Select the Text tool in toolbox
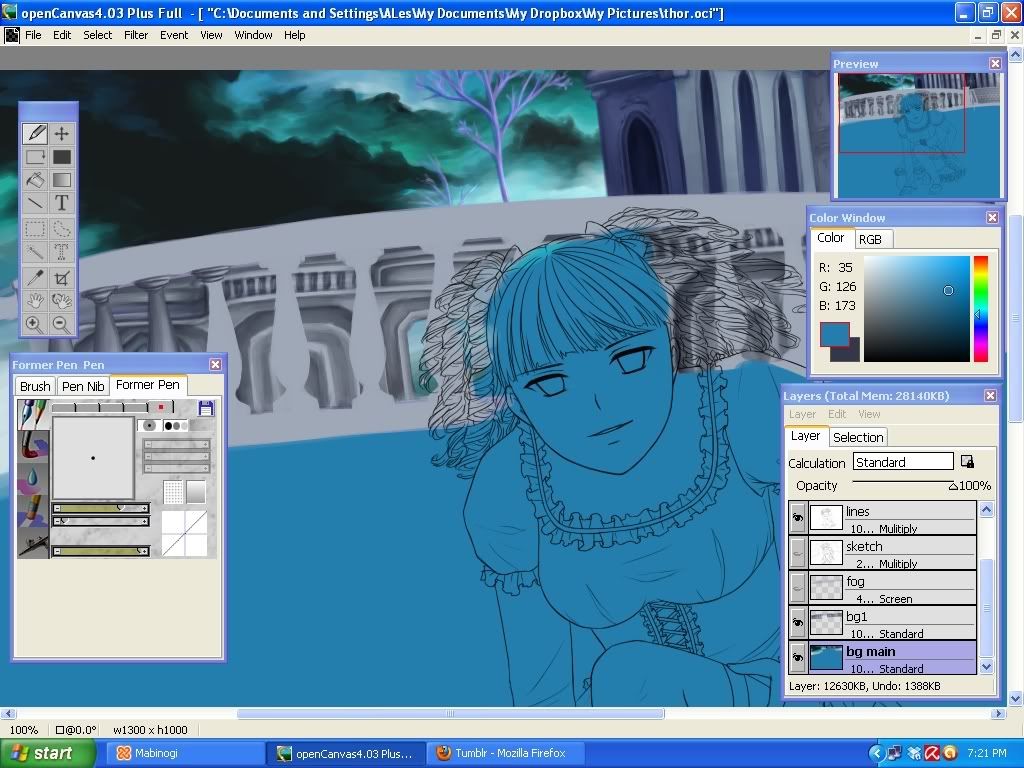 (62, 204)
